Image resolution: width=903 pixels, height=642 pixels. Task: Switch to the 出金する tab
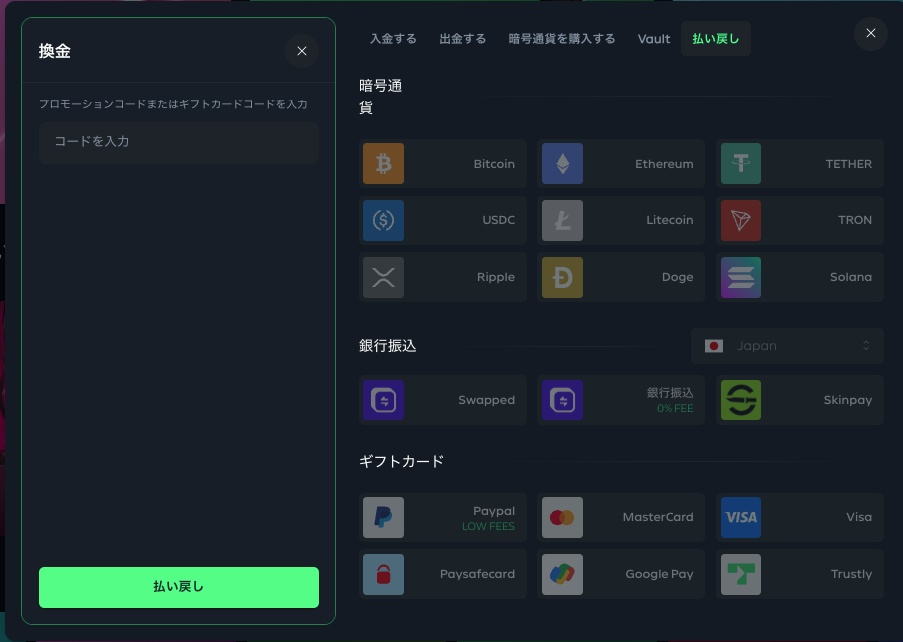click(x=462, y=39)
